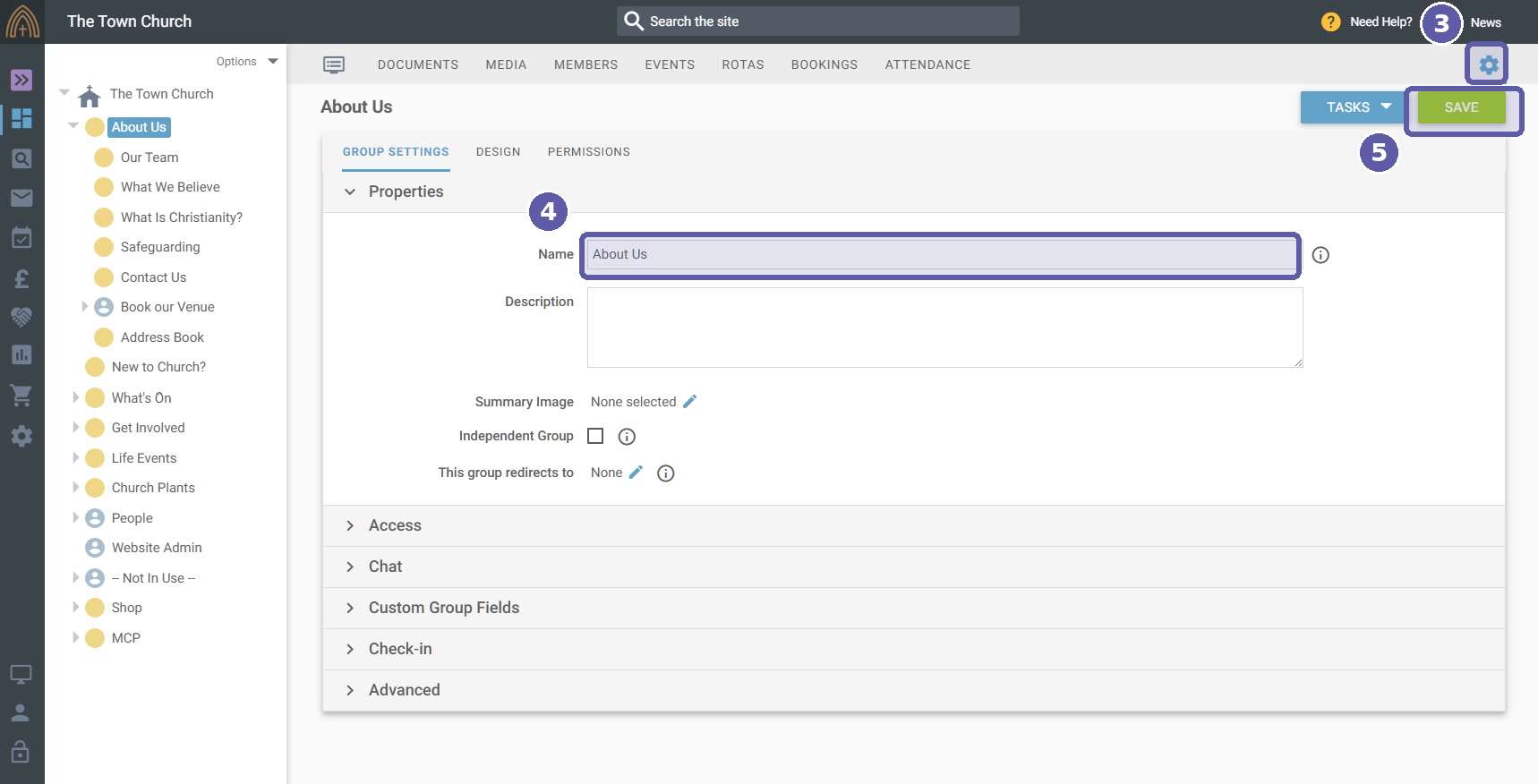Open the Attendance tab
1538x784 pixels.
(927, 64)
